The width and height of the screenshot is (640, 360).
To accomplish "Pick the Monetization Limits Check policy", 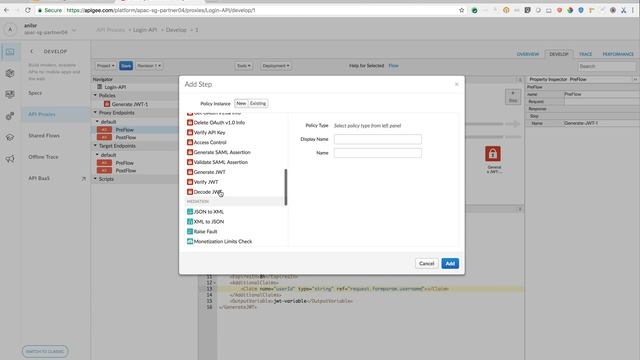I will (x=220, y=241).
